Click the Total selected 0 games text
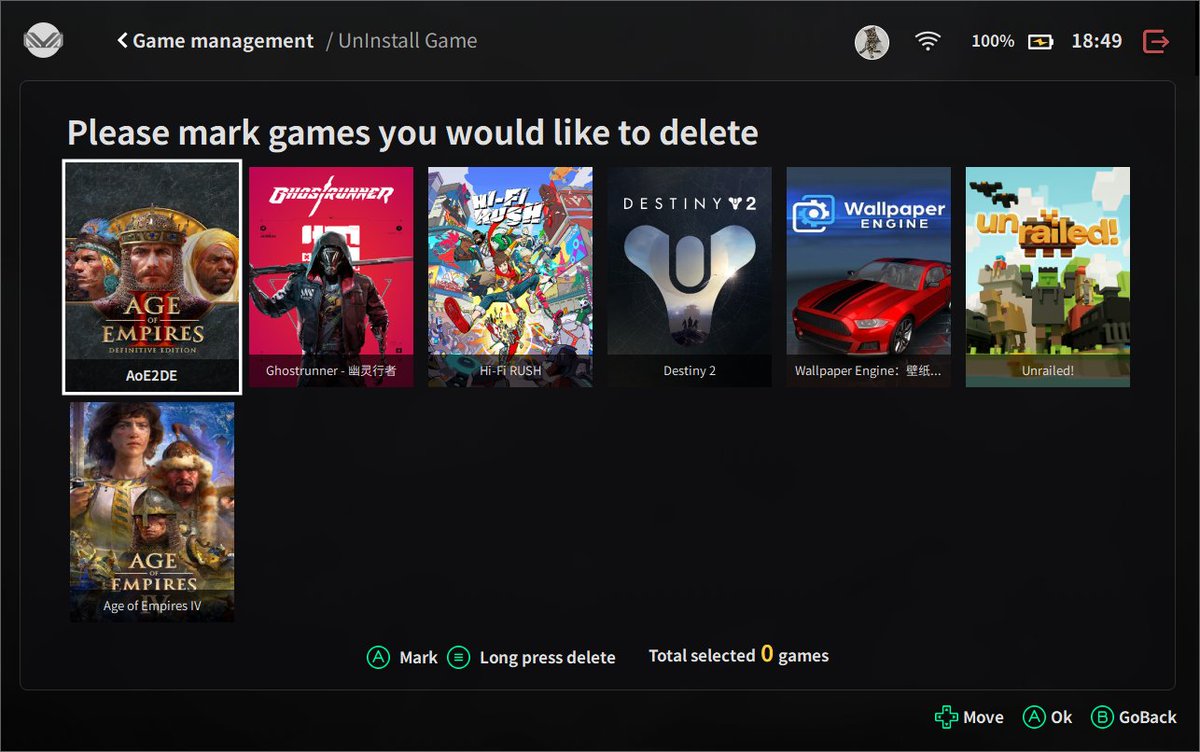This screenshot has height=752, width=1200. click(x=739, y=655)
